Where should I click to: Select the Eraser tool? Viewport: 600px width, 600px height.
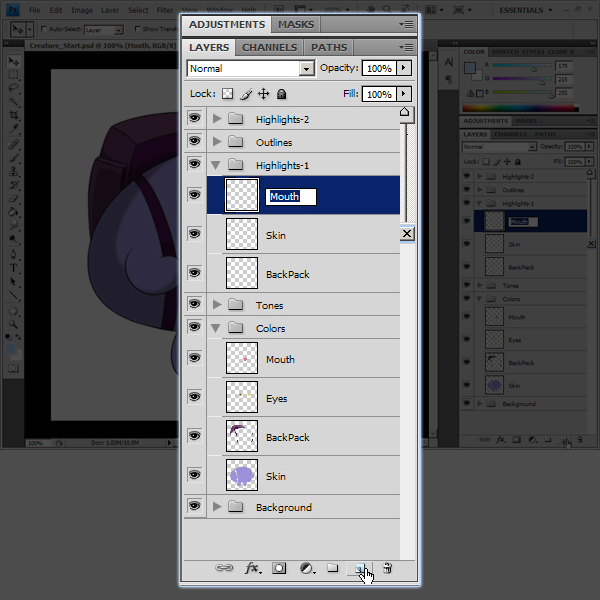(x=13, y=198)
